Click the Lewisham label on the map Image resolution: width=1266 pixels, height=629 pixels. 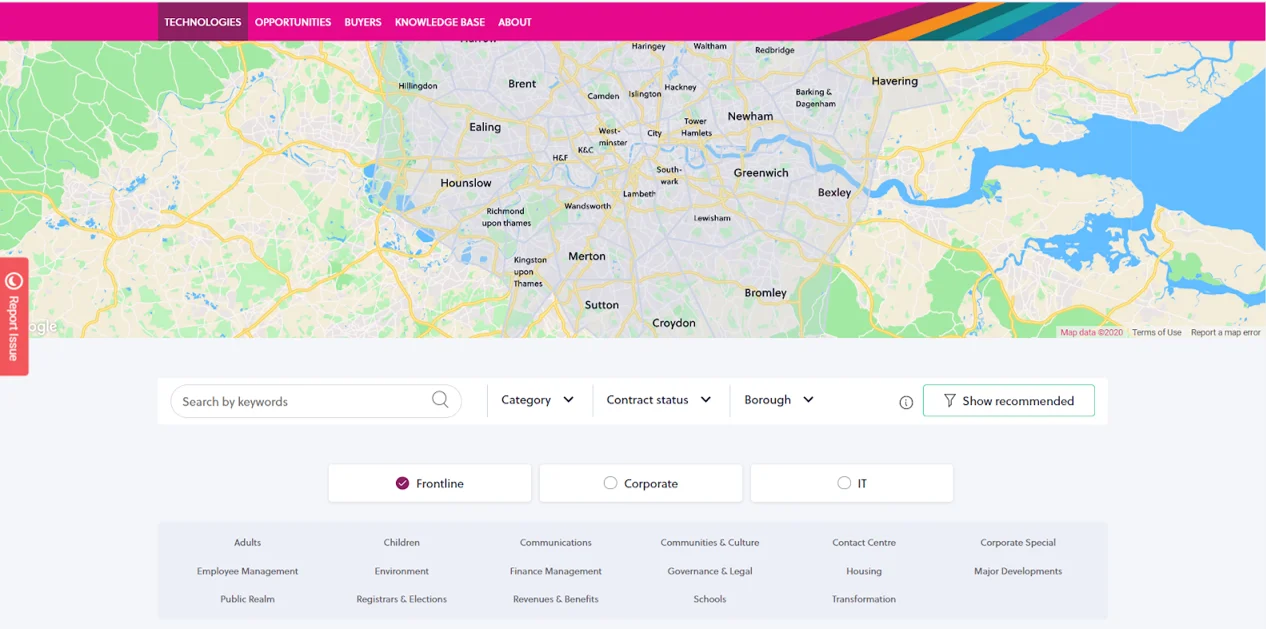coord(712,218)
